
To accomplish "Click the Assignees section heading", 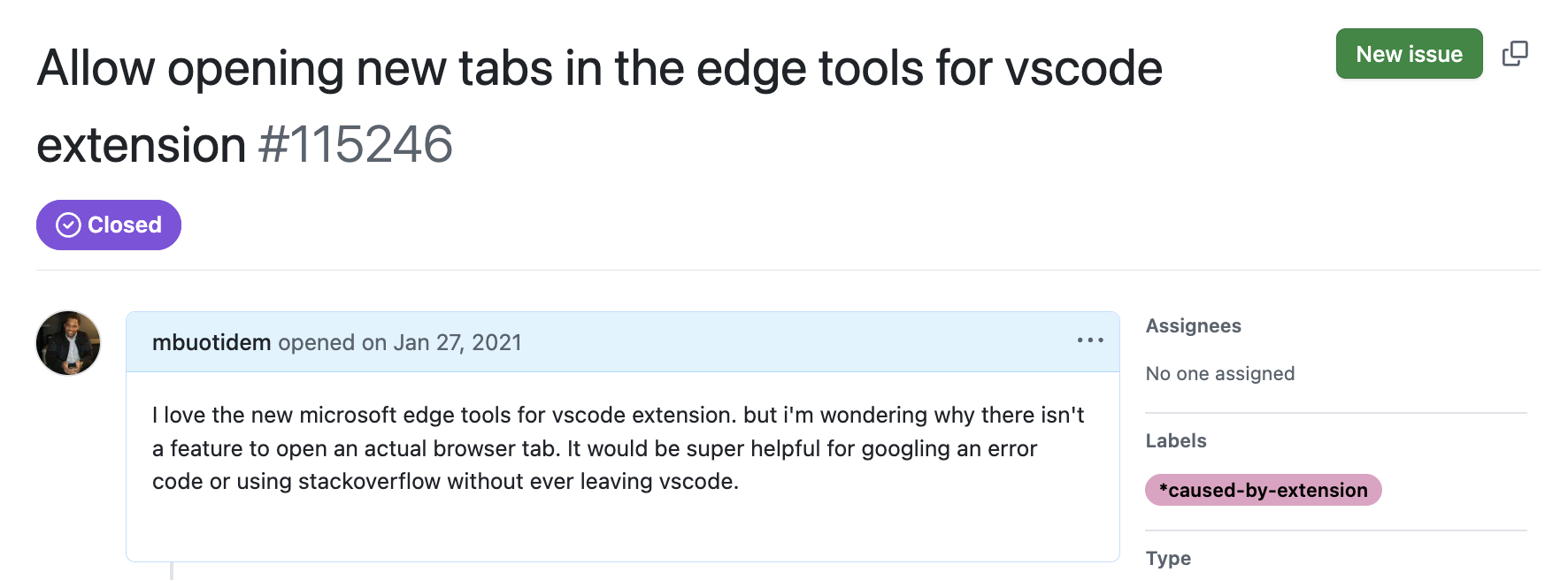I will pyautogui.click(x=1193, y=326).
